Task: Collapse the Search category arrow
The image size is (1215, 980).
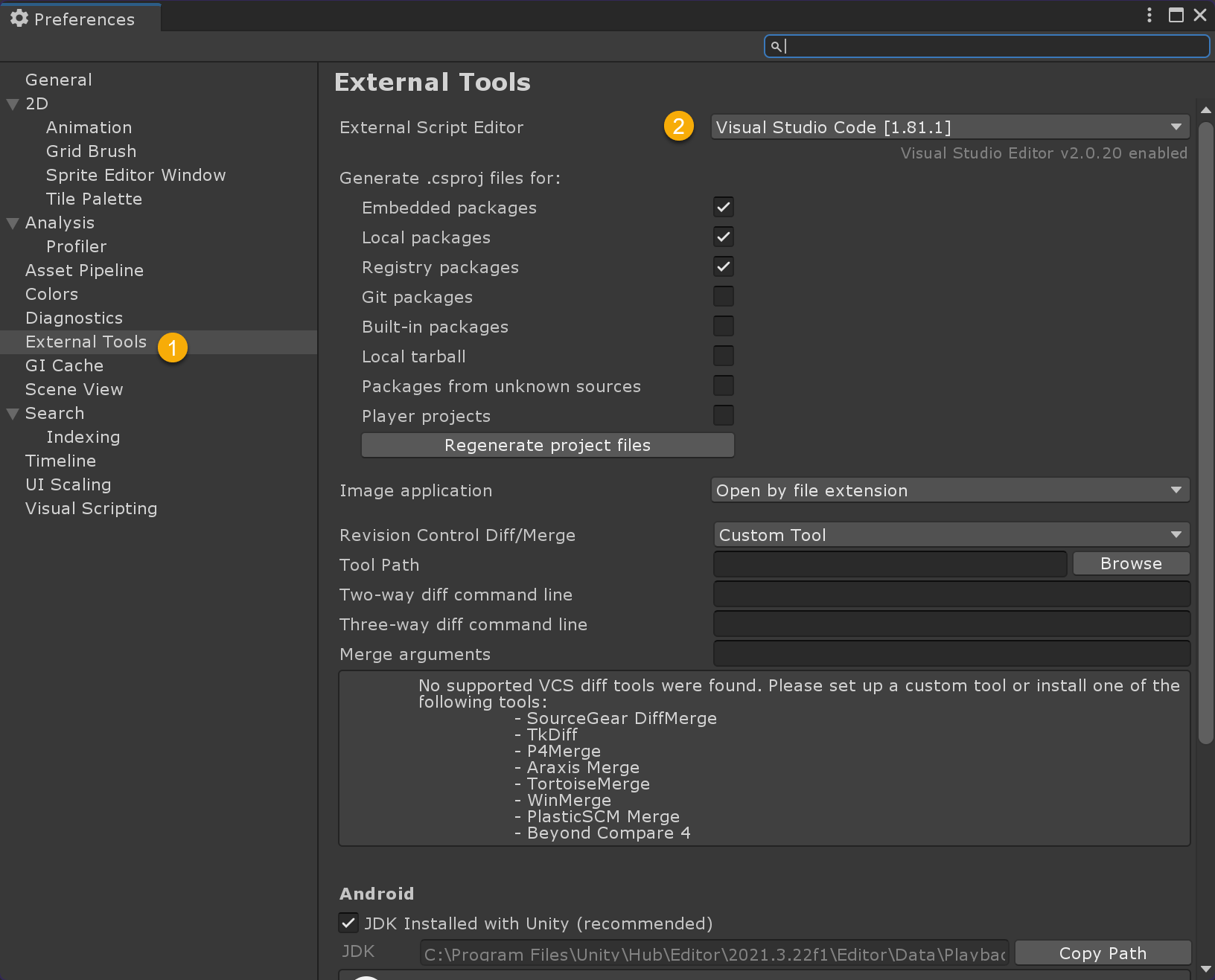Action: (13, 414)
